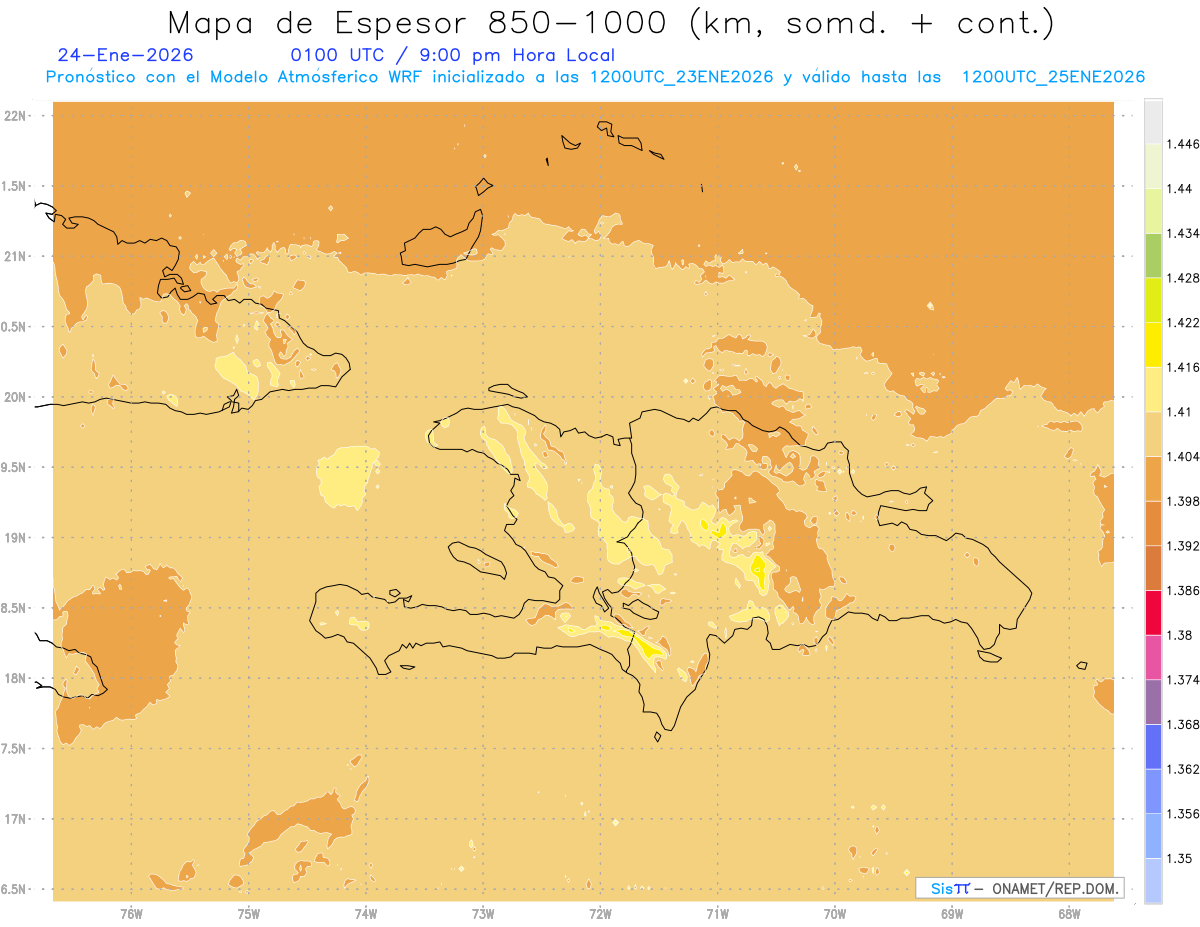This screenshot has width=1200, height=927.
Task: Click the colorbar value '1.35'
Action: coord(1179,858)
